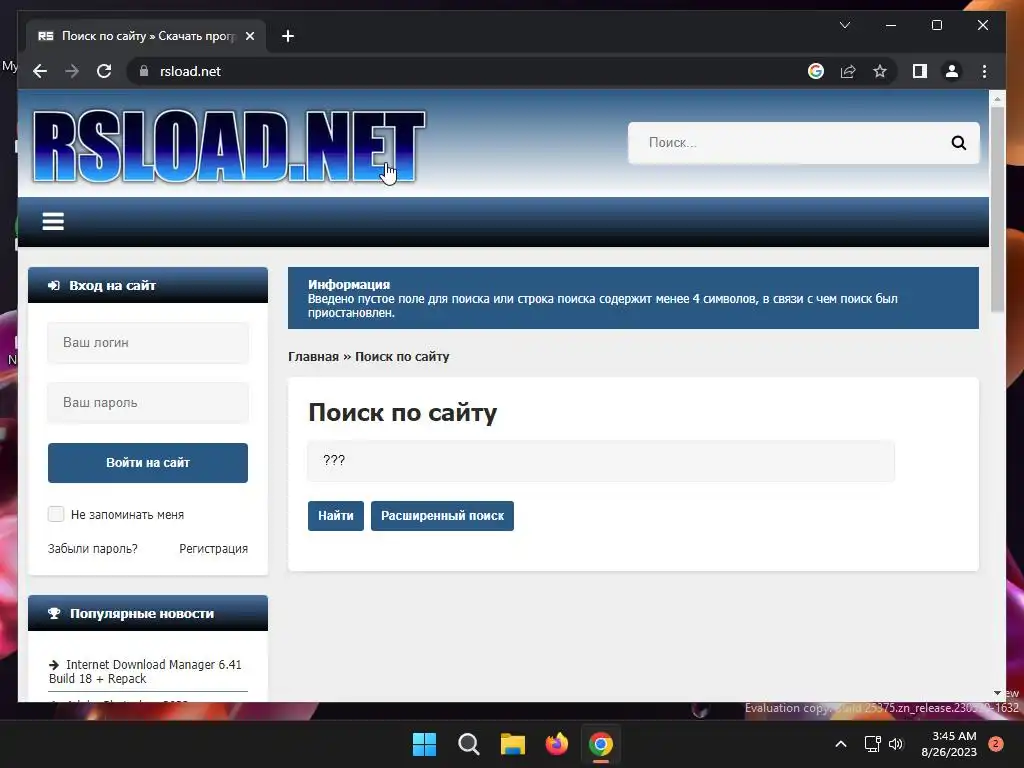Open the Google icon in address bar

pyautogui.click(x=816, y=71)
